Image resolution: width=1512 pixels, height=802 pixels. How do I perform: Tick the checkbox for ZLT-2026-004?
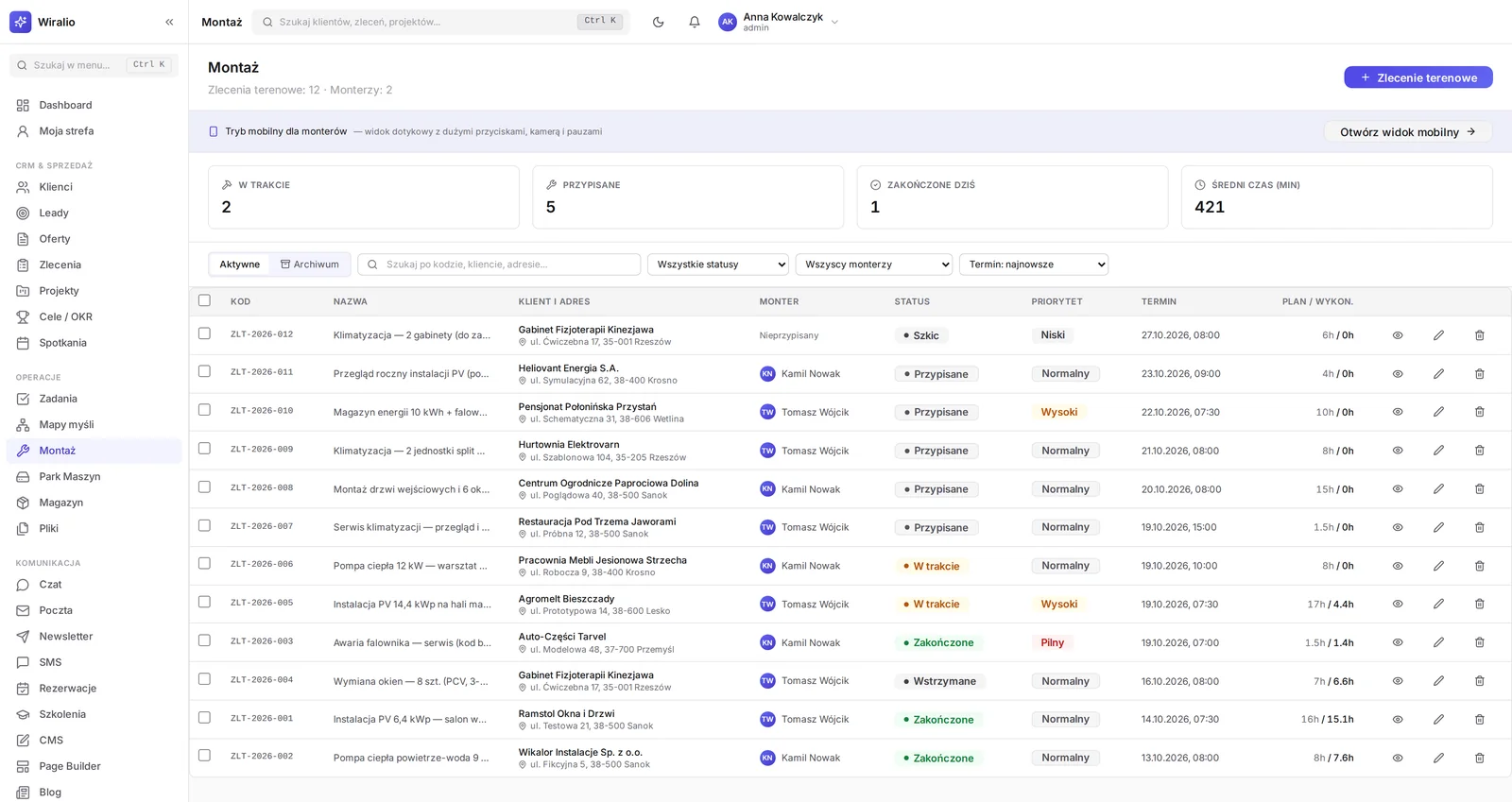(204, 679)
